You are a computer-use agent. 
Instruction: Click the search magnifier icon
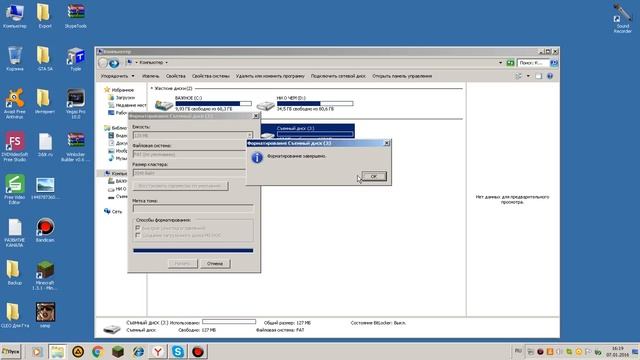click(553, 63)
